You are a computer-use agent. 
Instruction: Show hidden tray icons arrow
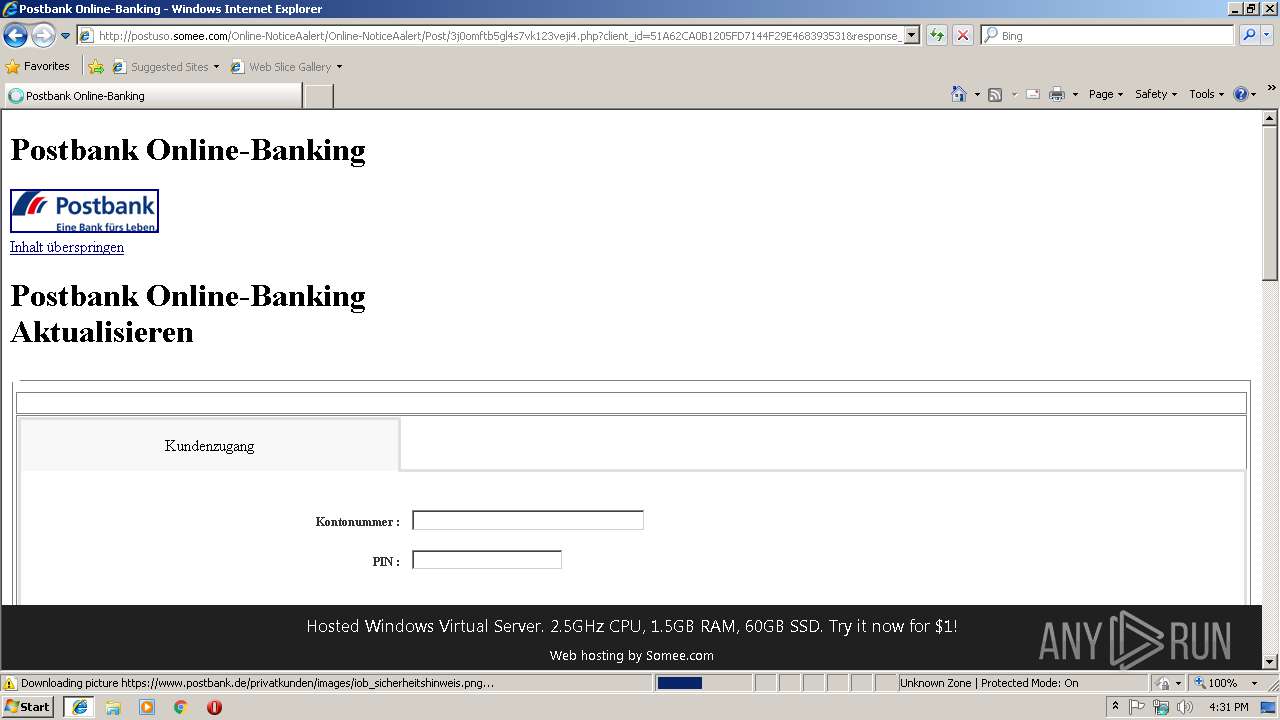click(1115, 707)
